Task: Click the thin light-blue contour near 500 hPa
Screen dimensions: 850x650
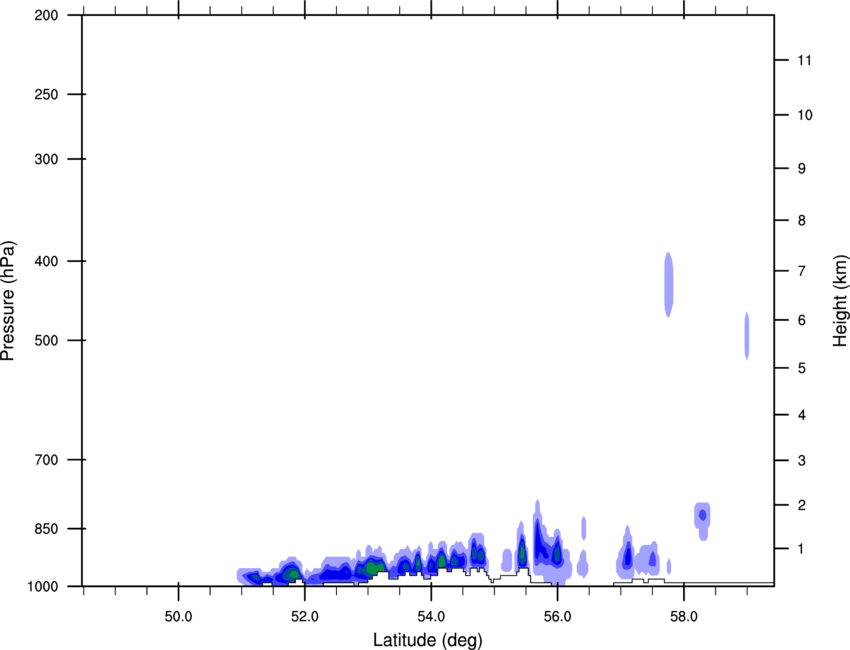Action: [747, 336]
